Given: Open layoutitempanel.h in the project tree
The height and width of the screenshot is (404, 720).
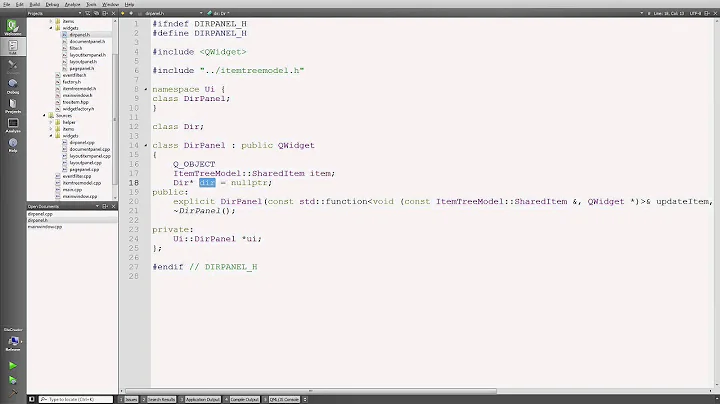Looking at the screenshot, I should (x=88, y=55).
